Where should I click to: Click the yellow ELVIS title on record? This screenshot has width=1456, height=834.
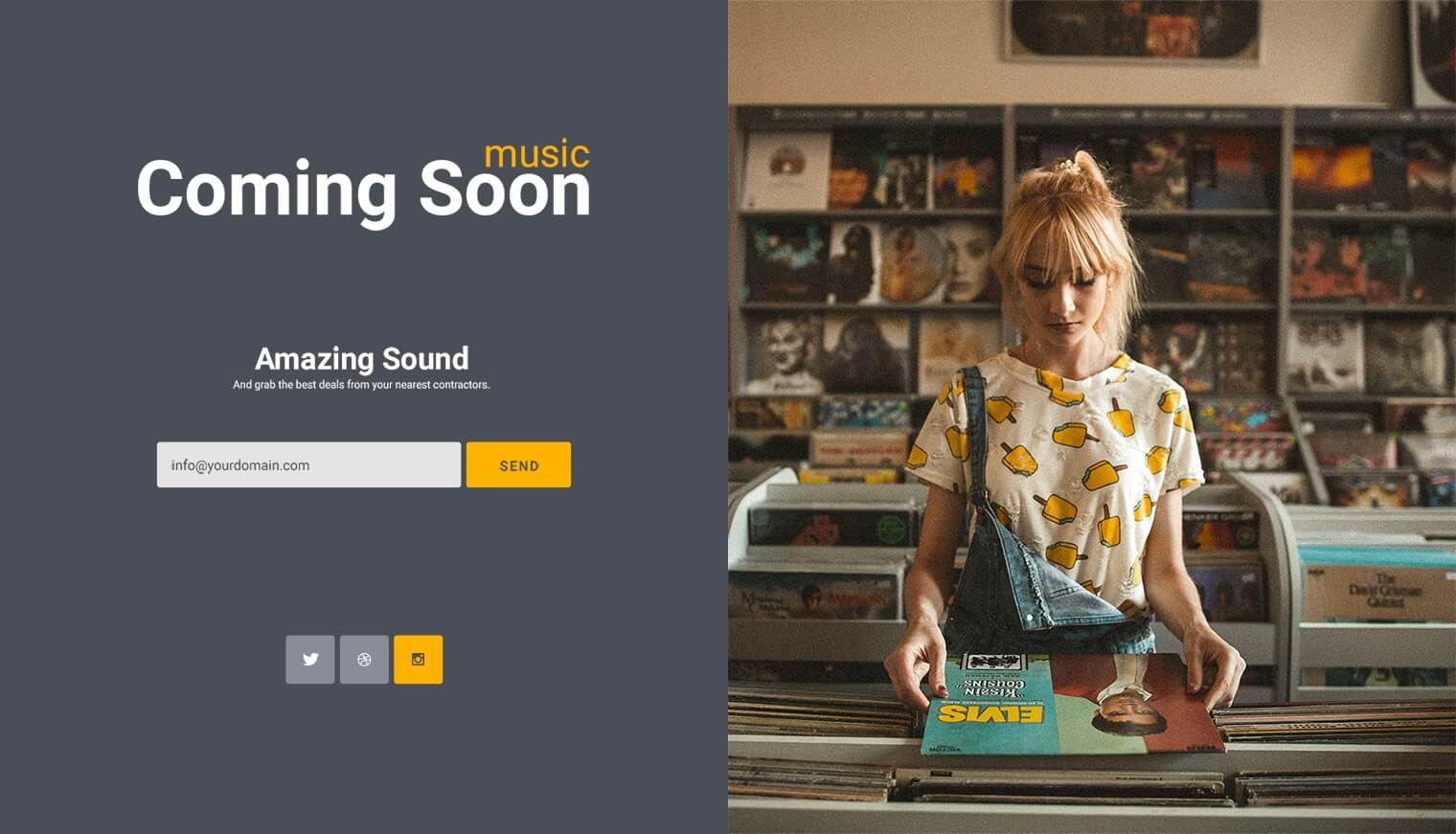pos(990,714)
